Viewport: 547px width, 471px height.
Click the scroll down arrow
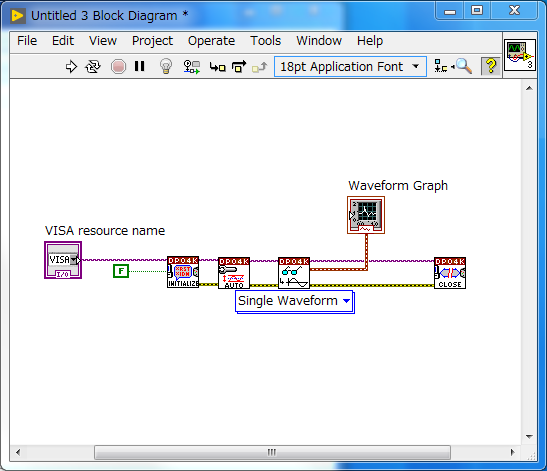point(529,436)
